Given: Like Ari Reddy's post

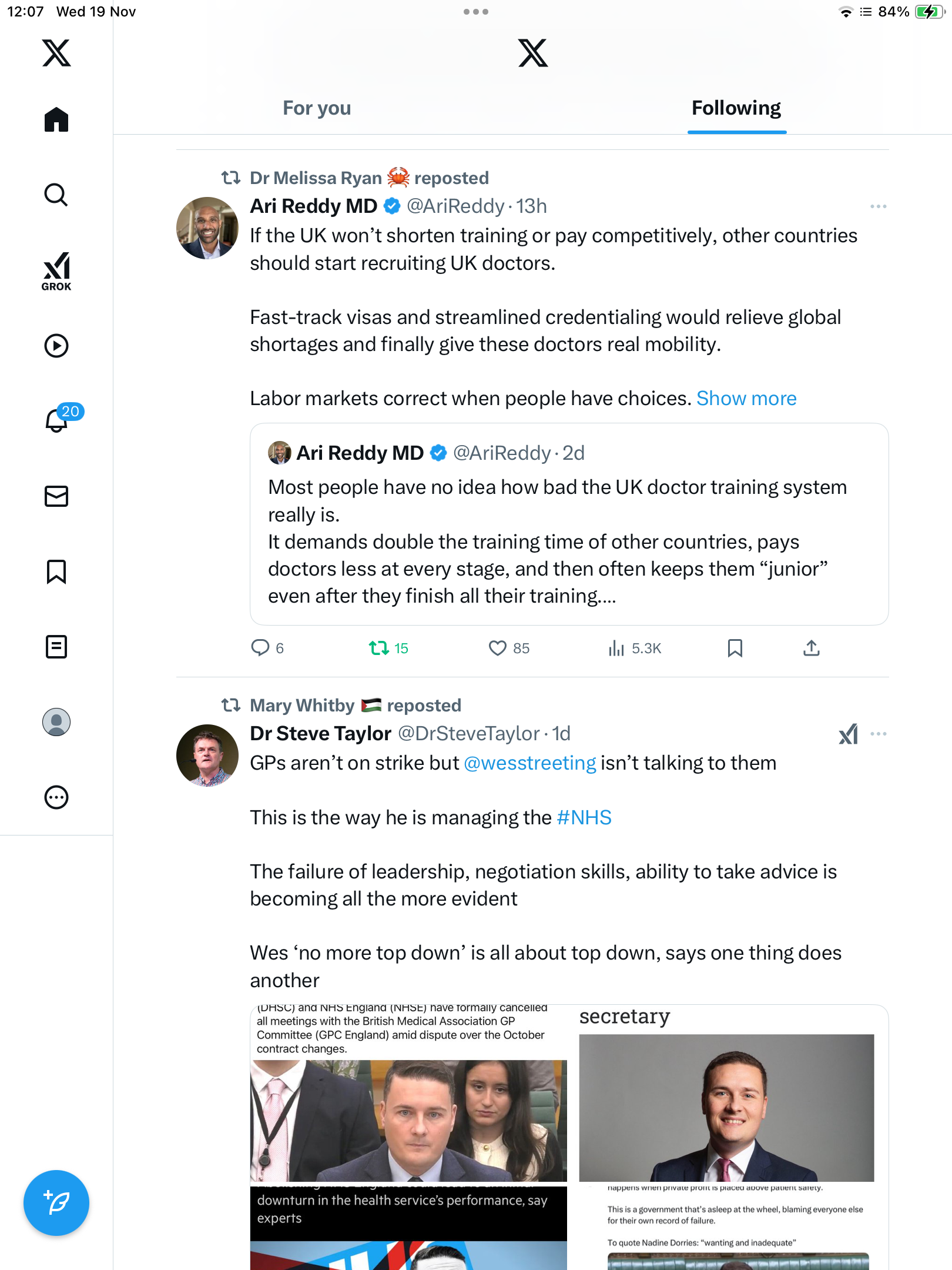Looking at the screenshot, I should (498, 648).
